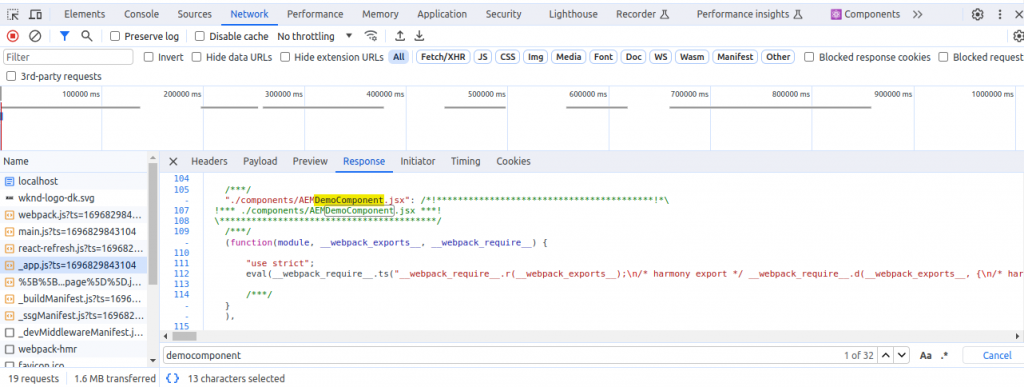Show the Preview tab
The image size is (1024, 387).
tap(310, 161)
